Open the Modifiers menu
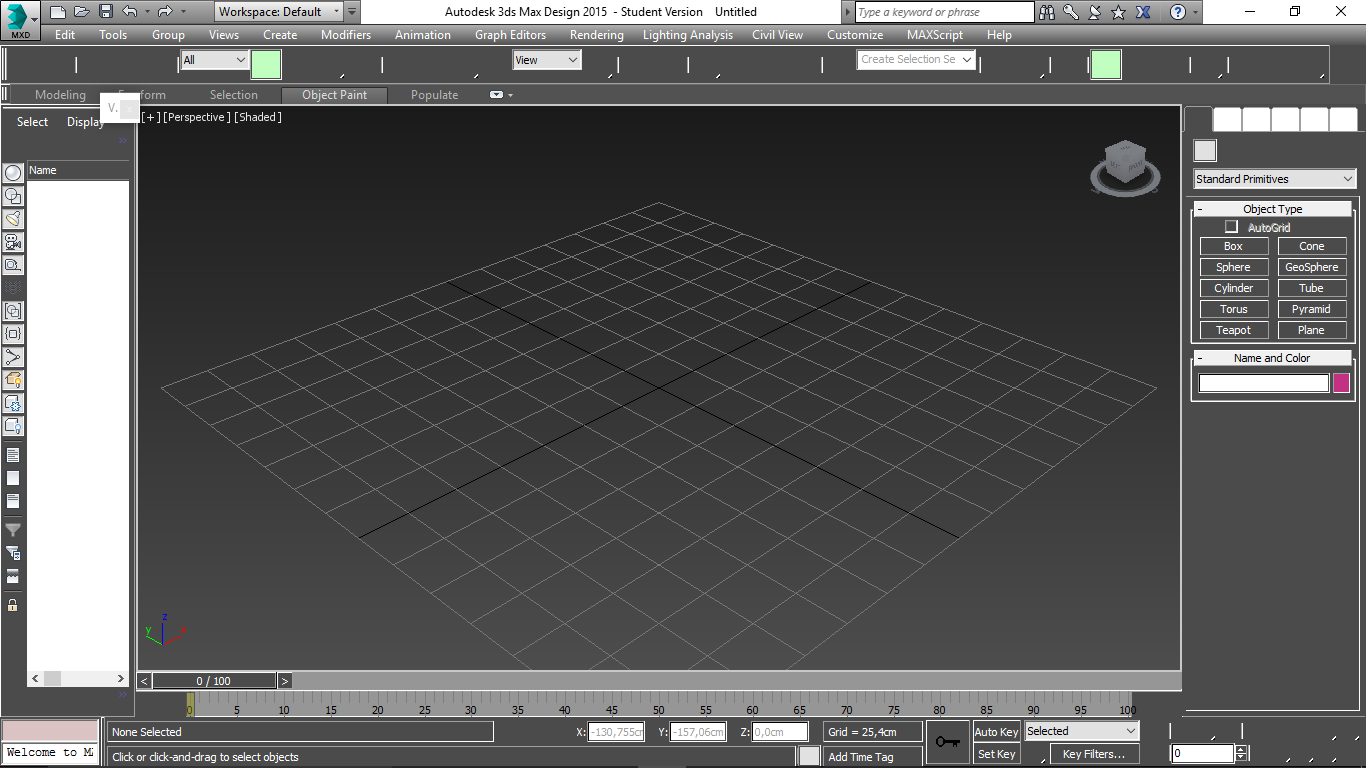 346,34
